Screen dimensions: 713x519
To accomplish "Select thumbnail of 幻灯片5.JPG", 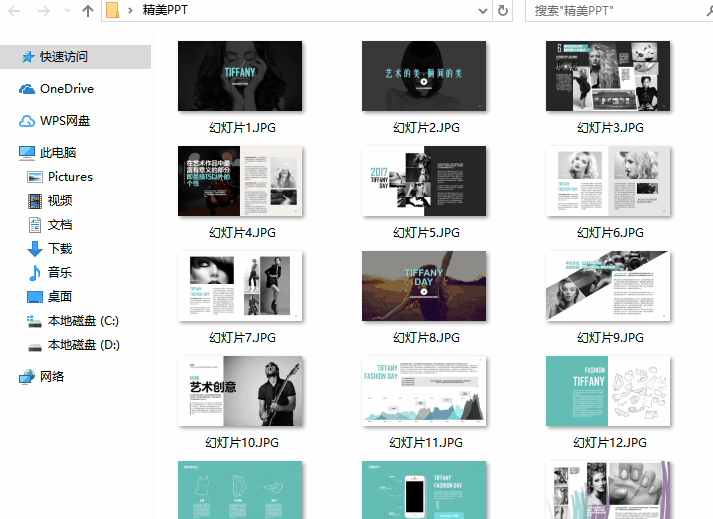I will (x=424, y=181).
